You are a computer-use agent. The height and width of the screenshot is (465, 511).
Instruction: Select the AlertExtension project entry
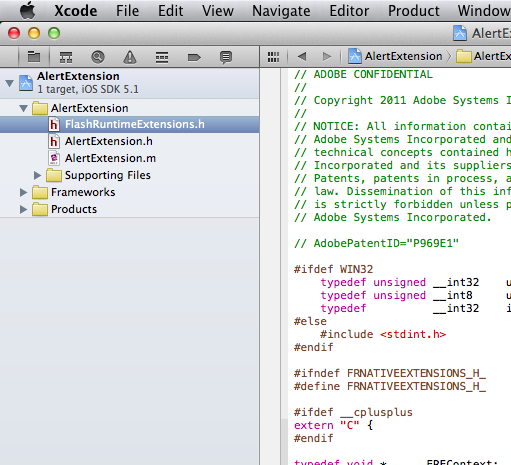(129, 83)
